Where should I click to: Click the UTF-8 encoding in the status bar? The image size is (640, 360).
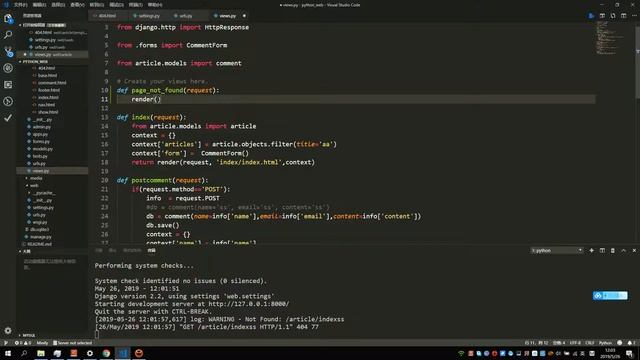[575, 343]
